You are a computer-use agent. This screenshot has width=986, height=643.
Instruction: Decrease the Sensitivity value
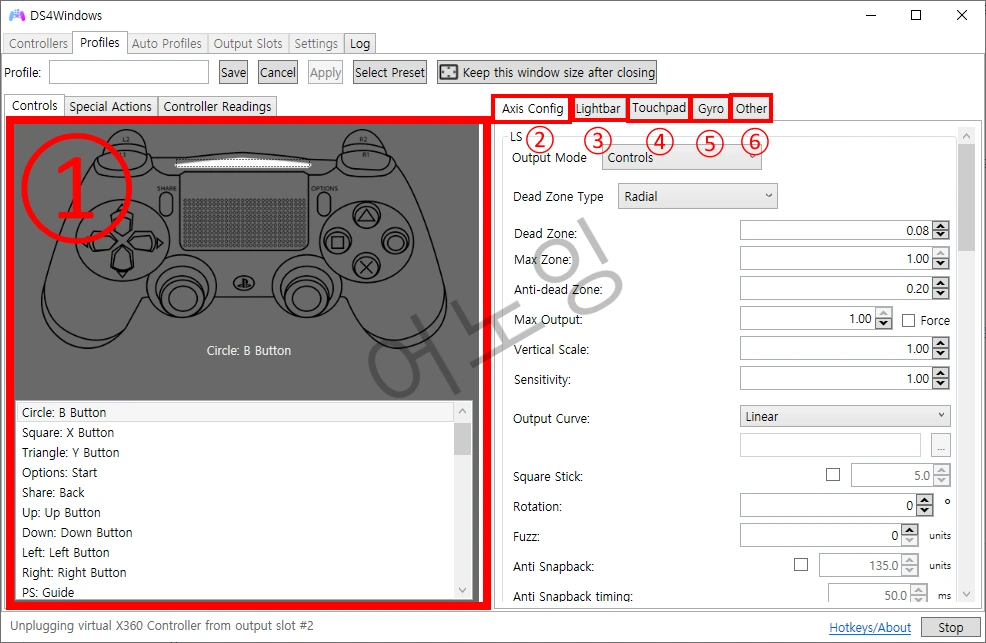(941, 383)
